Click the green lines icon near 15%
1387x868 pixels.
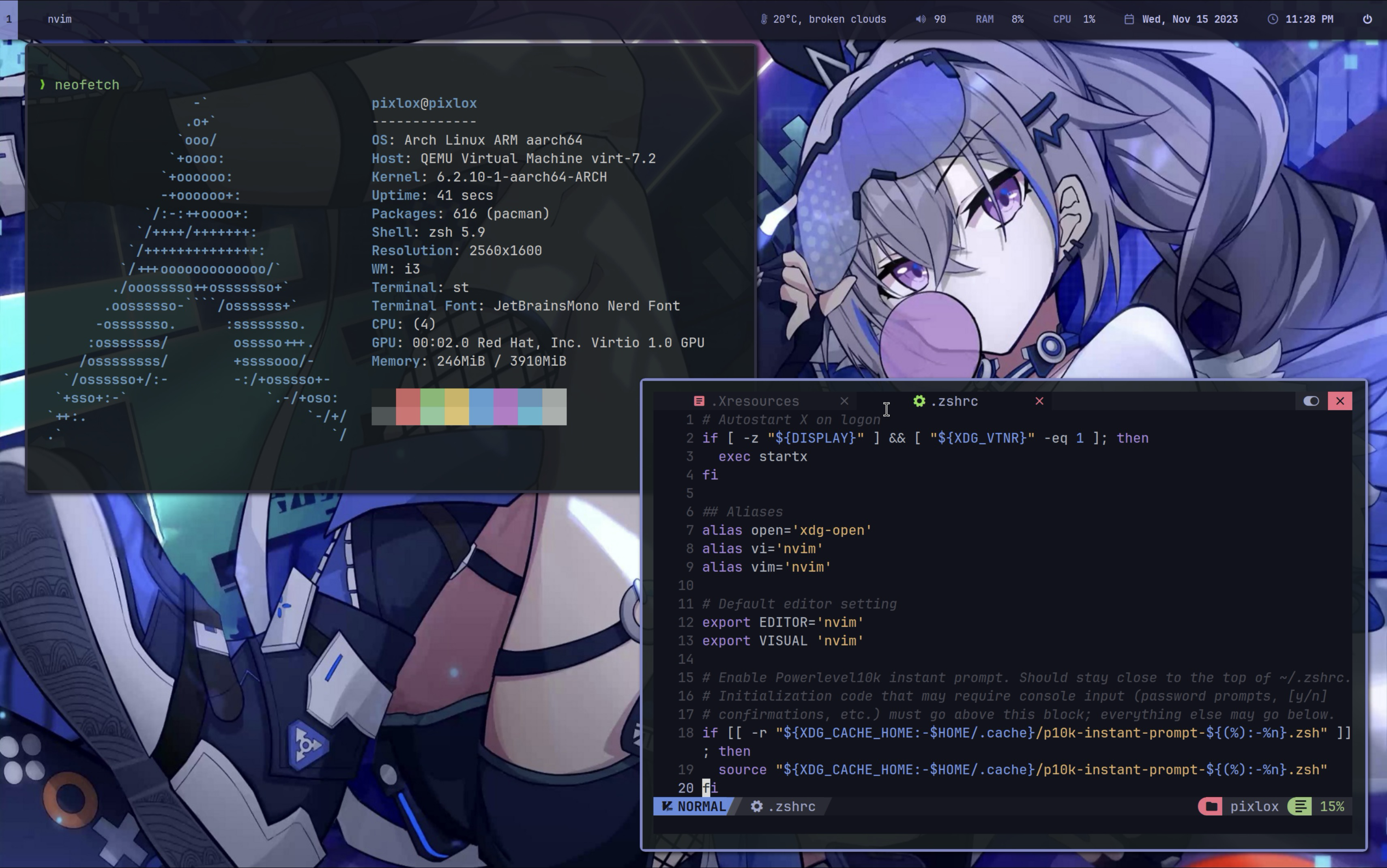1300,807
